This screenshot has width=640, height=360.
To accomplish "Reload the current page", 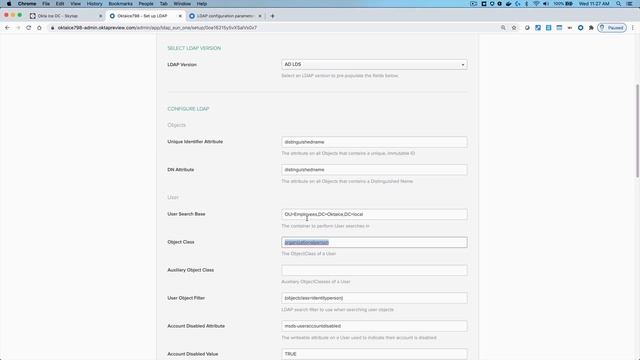I will 29,28.
